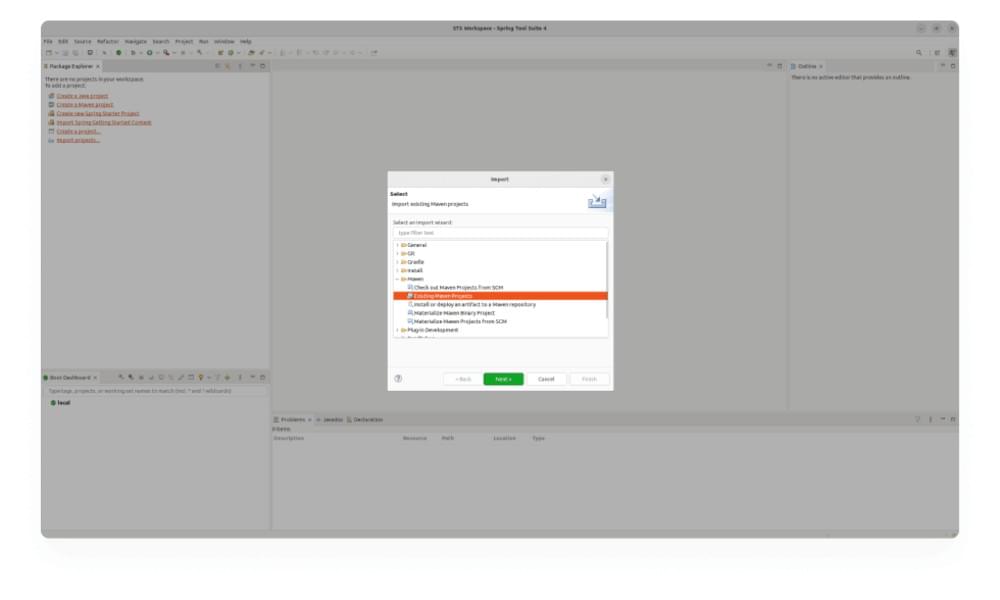This screenshot has height=600, width=1000.
Task: Switch to the Javadoc tab
Action: (331, 419)
